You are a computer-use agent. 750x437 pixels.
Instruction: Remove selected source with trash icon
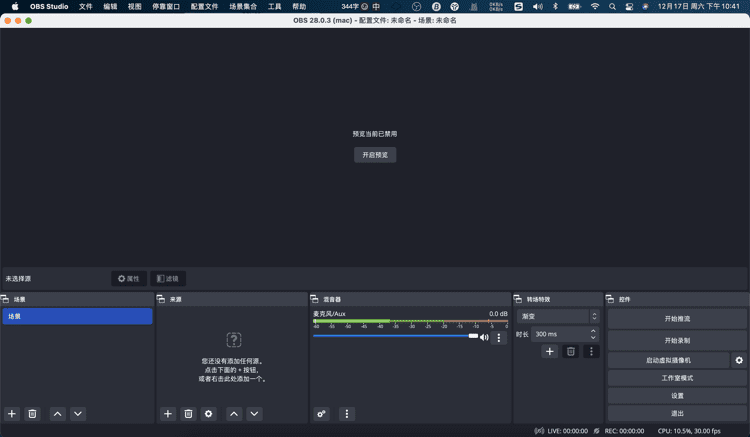pos(188,414)
